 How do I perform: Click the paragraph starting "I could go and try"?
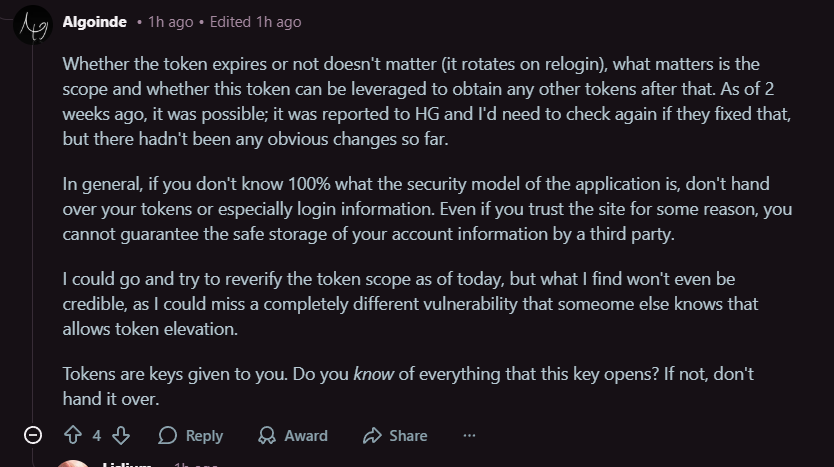[x=410, y=303]
